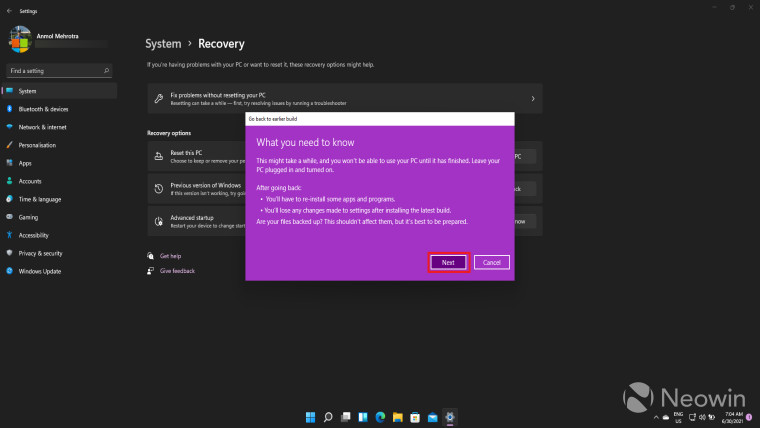
Task: Click the ENG US language indicator
Action: [678, 417]
